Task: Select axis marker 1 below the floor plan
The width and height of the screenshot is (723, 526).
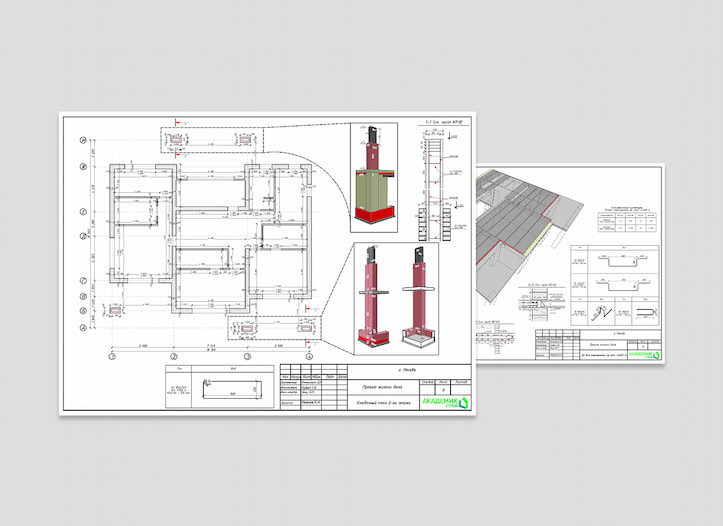Action: point(113,356)
